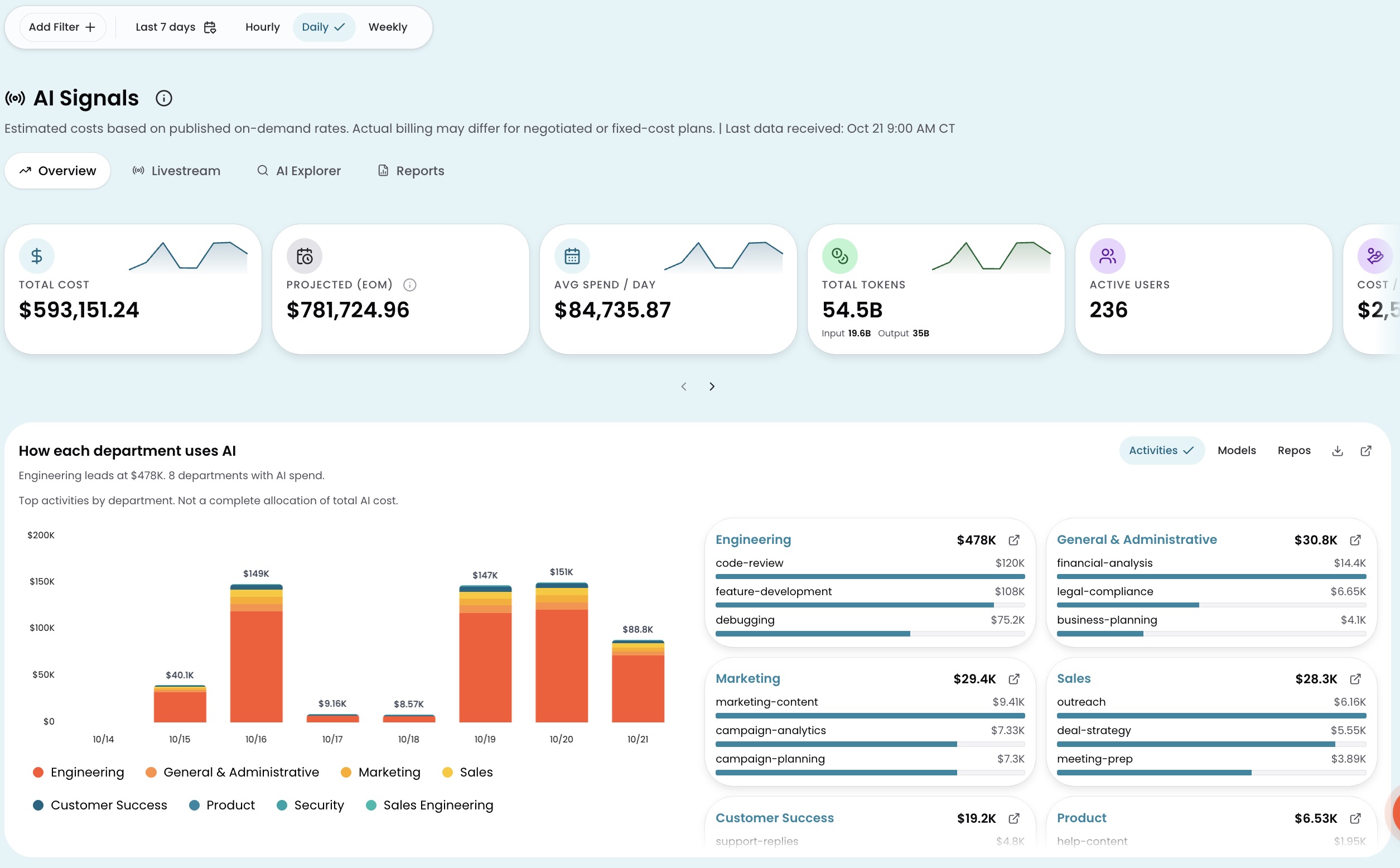Open the Livestream tab
Screen dimensions: 1400x868
(x=176, y=171)
